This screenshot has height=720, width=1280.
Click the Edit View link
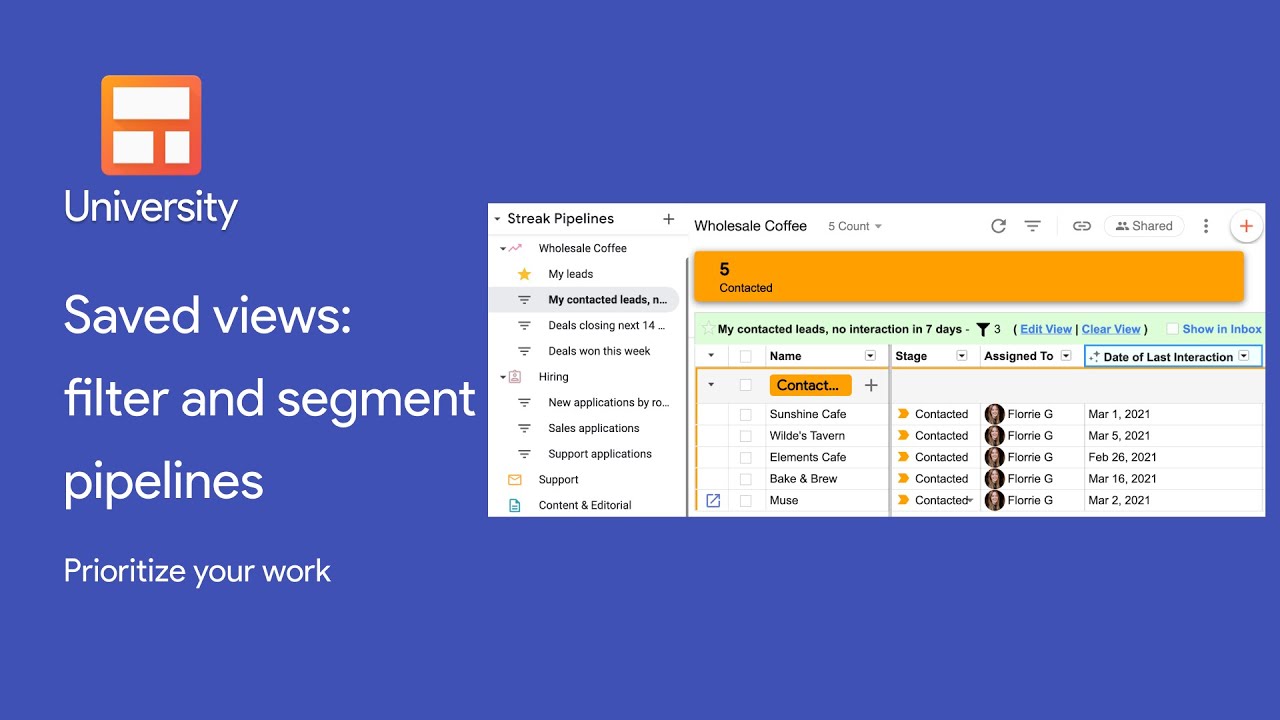coord(1046,329)
